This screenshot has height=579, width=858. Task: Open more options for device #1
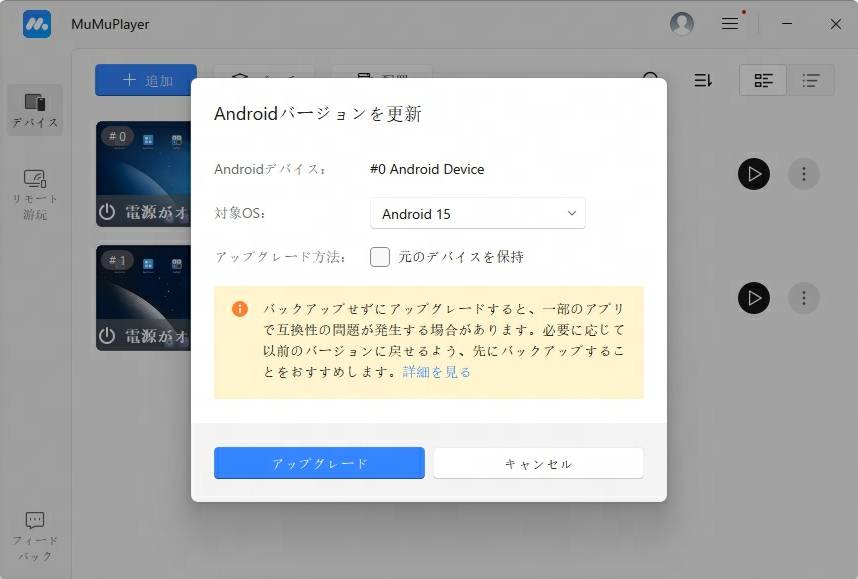pos(804,298)
